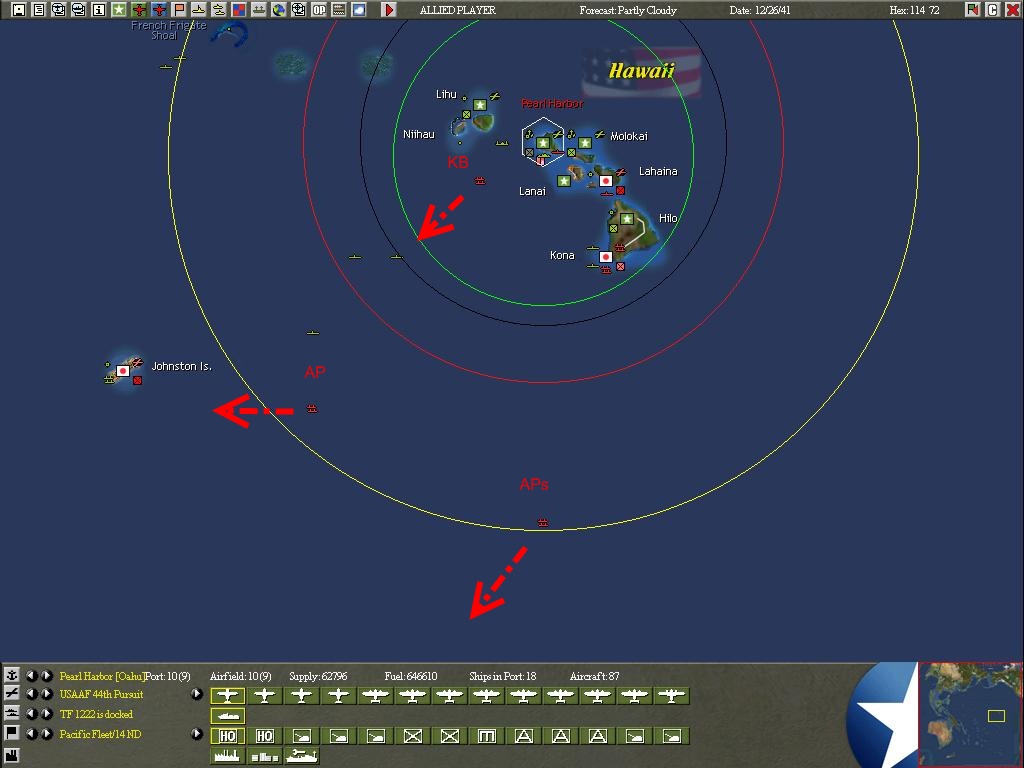Viewport: 1024px width, 768px height.
Task: Click the globe map icon on toolbar
Action: (280, 9)
